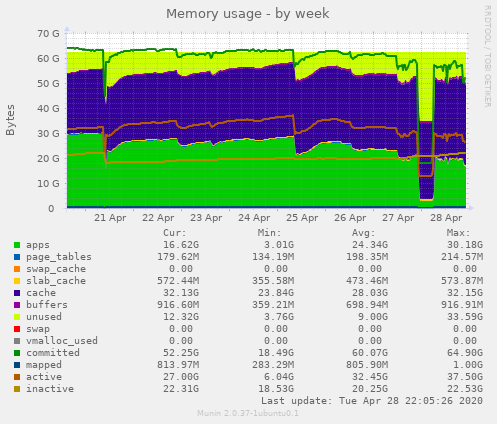Image resolution: width=497 pixels, height=424 pixels.
Task: Click the buffers magenta legend swatch
Action: (x=17, y=305)
